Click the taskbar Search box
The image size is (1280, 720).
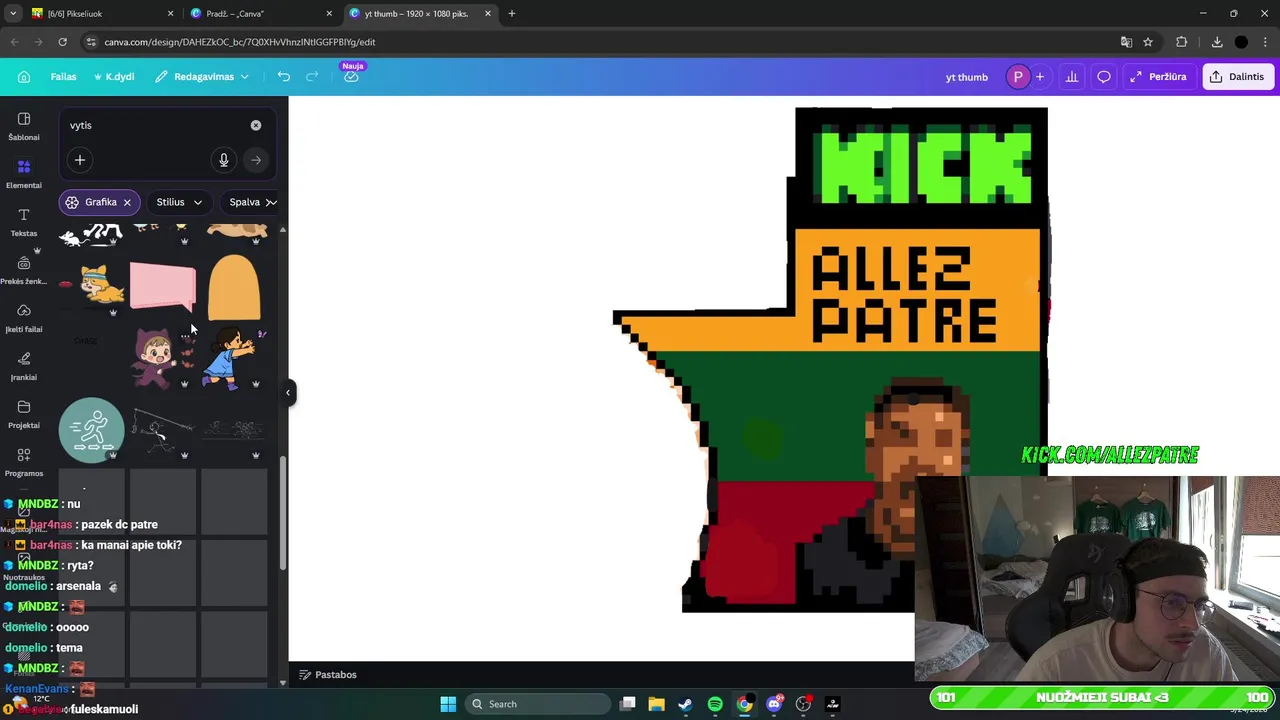click(x=538, y=704)
